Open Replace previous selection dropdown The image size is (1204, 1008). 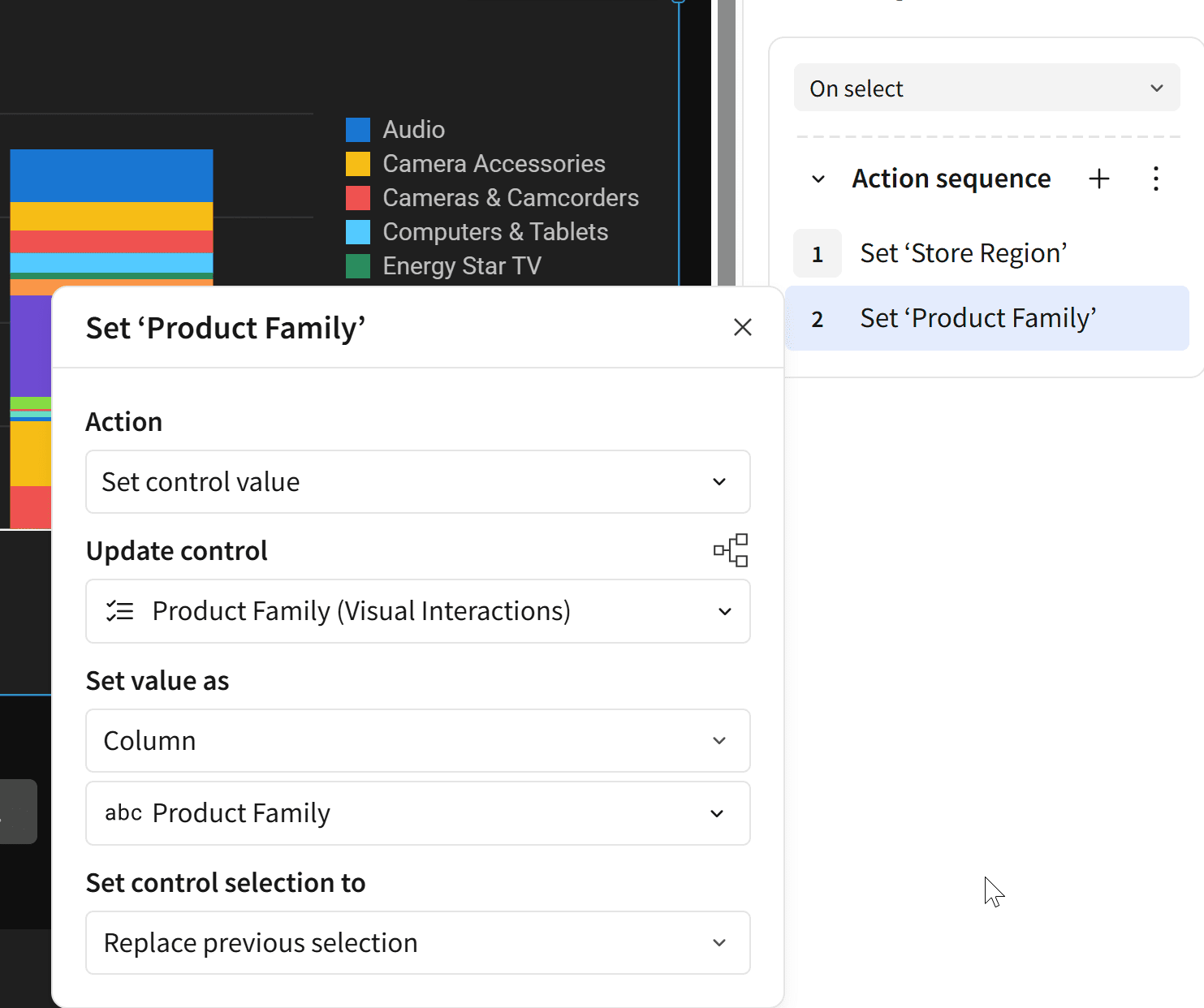tap(417, 942)
